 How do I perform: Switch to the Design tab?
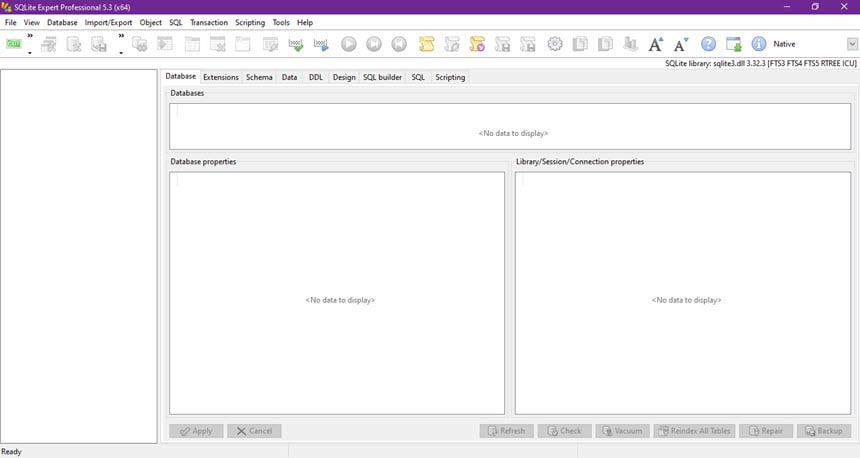coord(344,77)
